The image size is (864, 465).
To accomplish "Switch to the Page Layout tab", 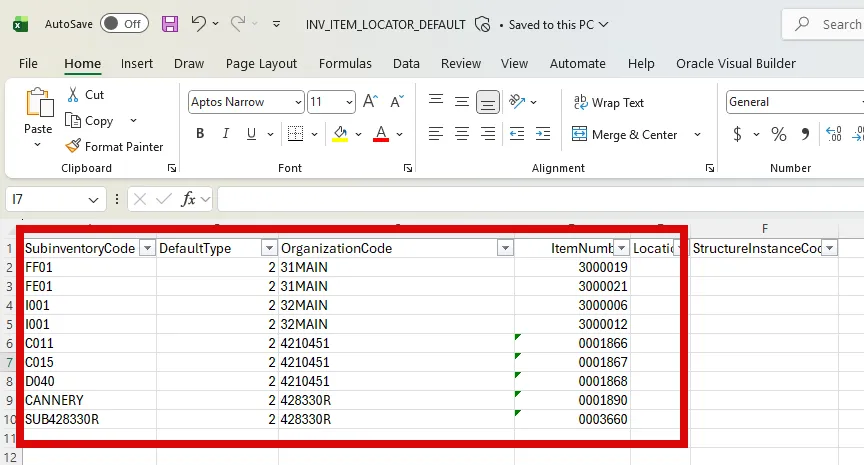I will click(x=261, y=63).
